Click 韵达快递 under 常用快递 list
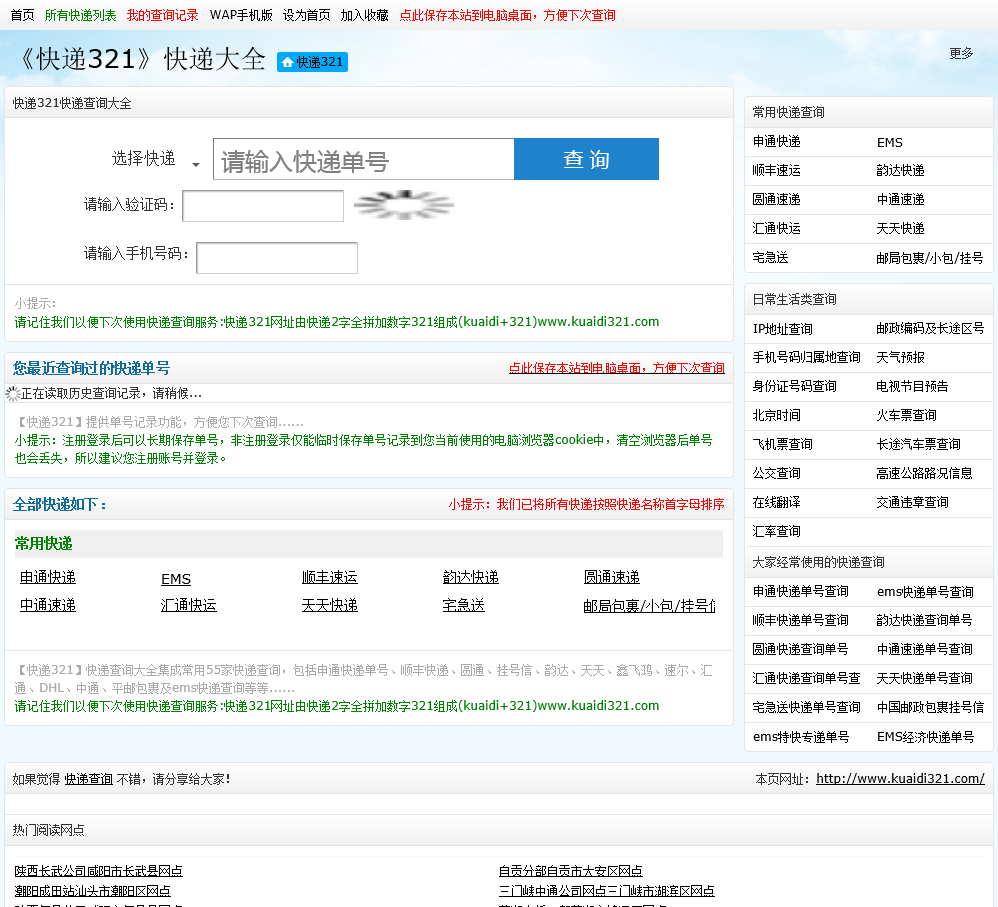This screenshot has height=907, width=998. tap(470, 577)
